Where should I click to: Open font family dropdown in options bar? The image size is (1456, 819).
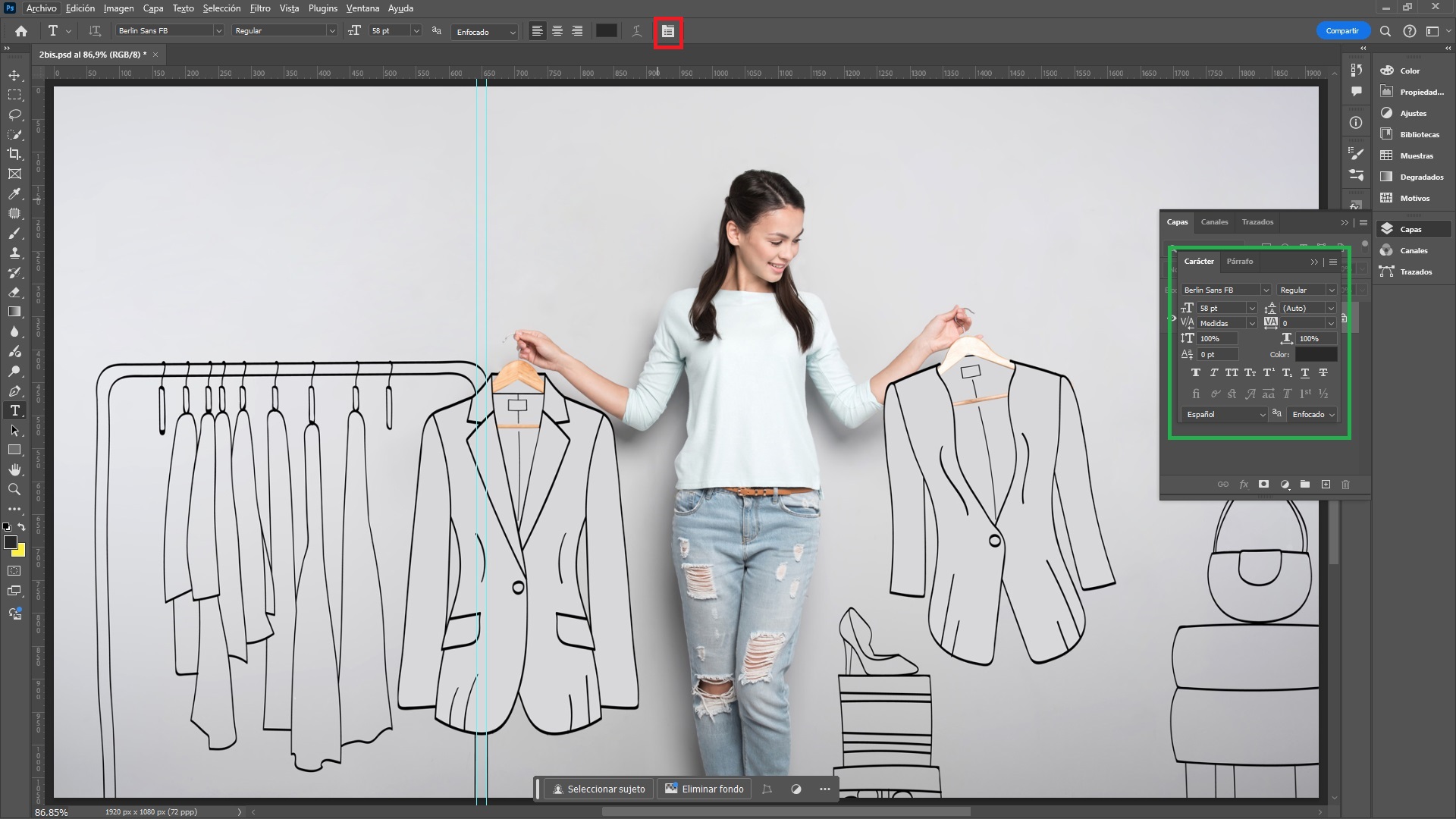(x=218, y=31)
